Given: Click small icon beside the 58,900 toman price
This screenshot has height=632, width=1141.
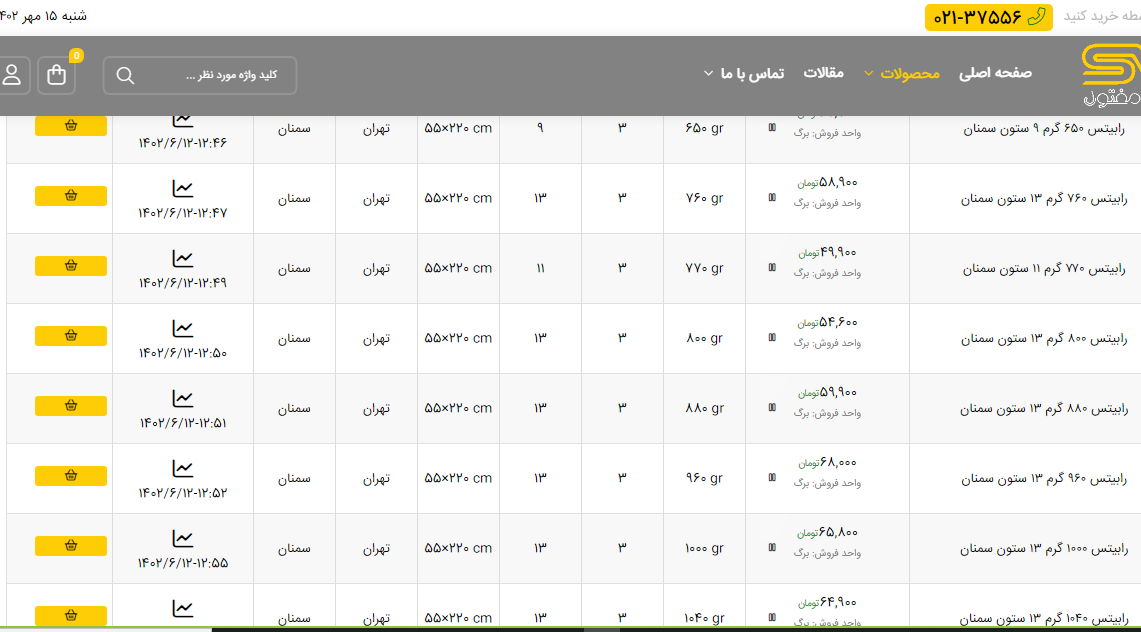Looking at the screenshot, I should (771, 198).
